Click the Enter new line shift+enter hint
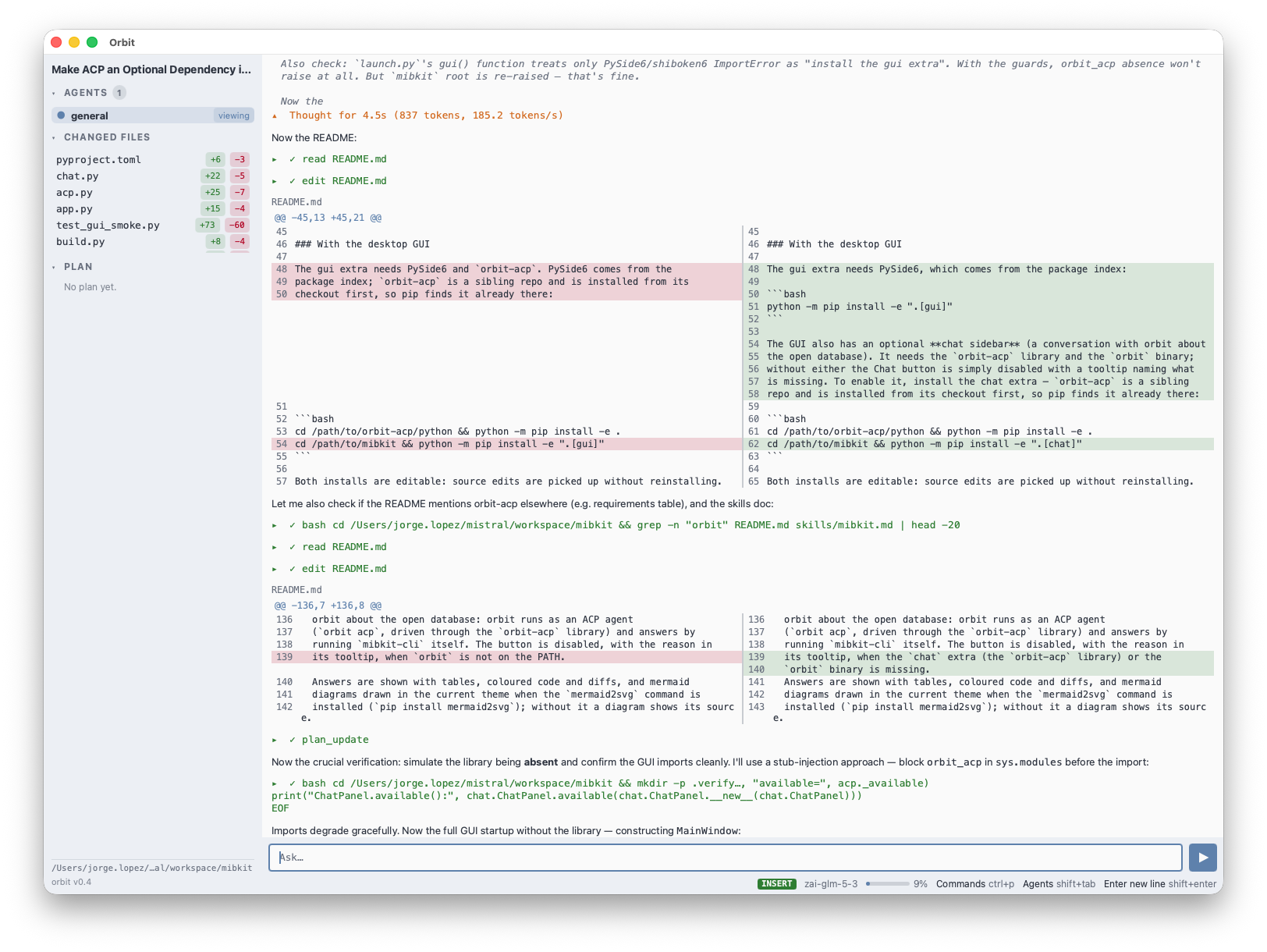This screenshot has width=1267, height=952. 1160,884
